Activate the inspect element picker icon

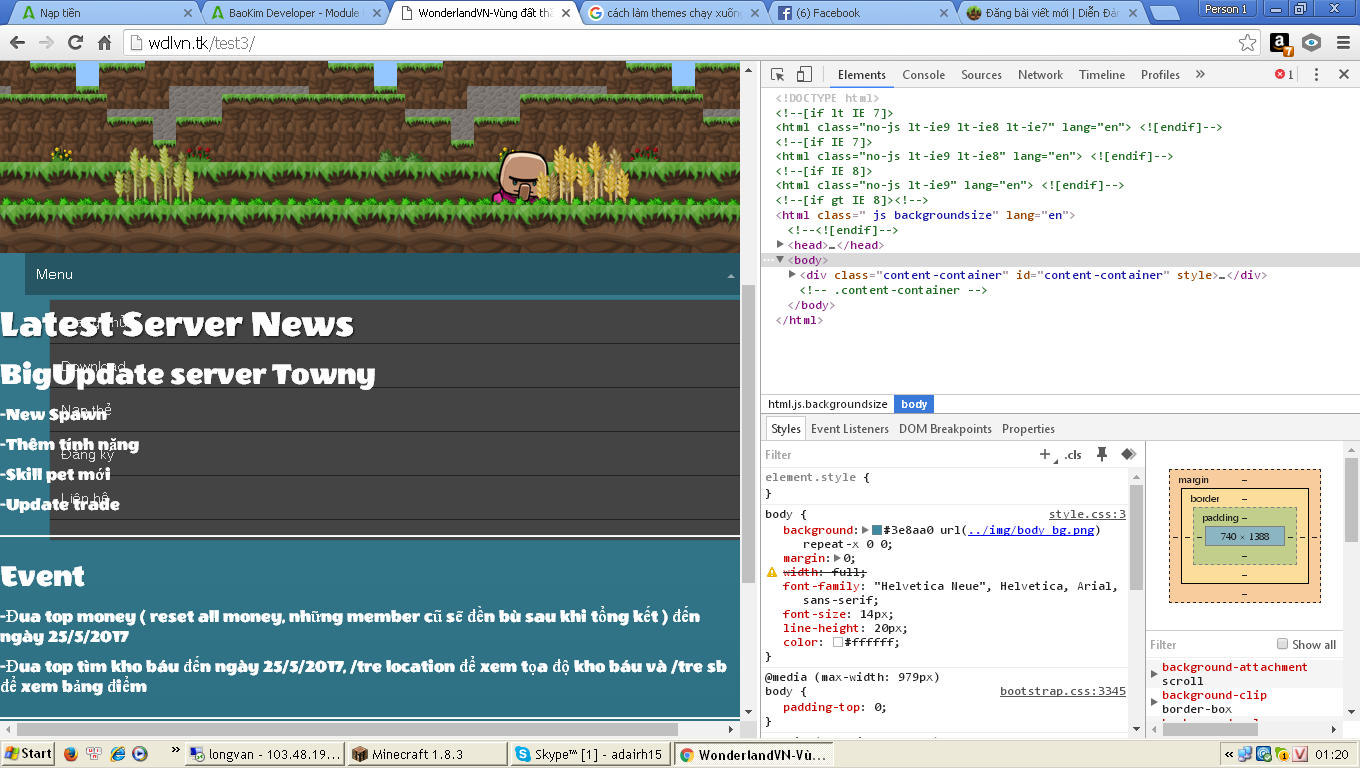pos(778,75)
